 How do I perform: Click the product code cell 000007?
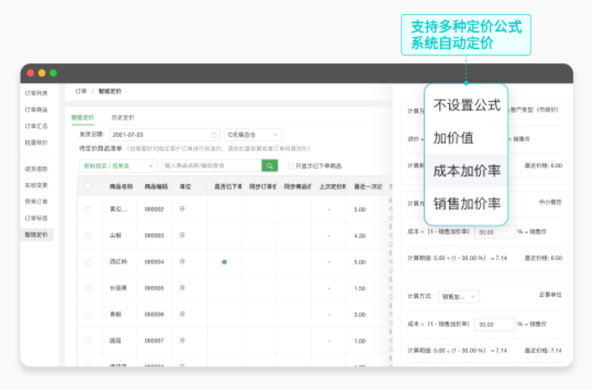pyautogui.click(x=154, y=341)
